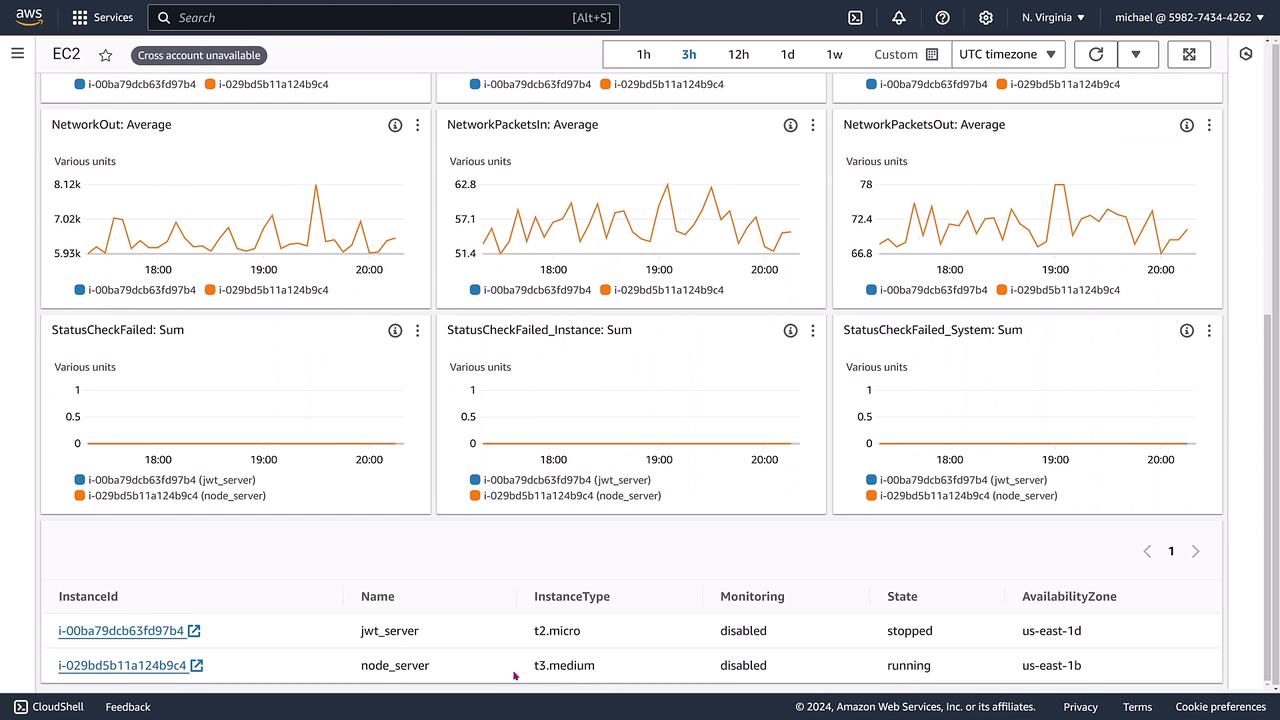Open the UTC timezone dropdown
This screenshot has height=720, width=1280.
click(1007, 54)
